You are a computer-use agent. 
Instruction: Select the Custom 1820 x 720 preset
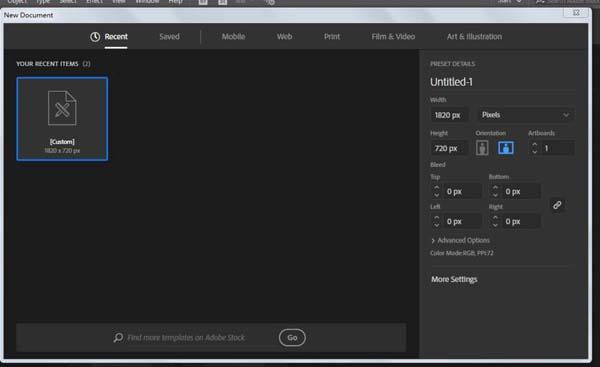(62, 119)
